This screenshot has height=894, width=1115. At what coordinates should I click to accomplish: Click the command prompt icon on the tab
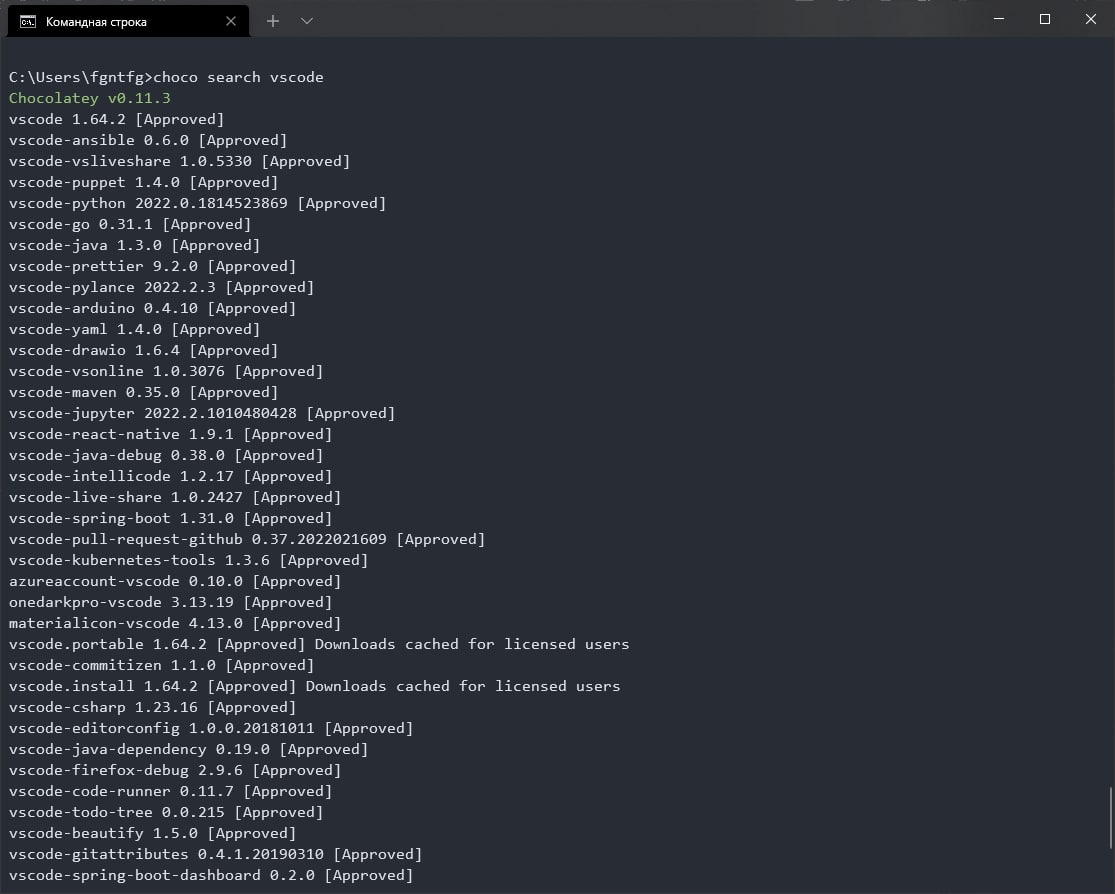coord(28,21)
